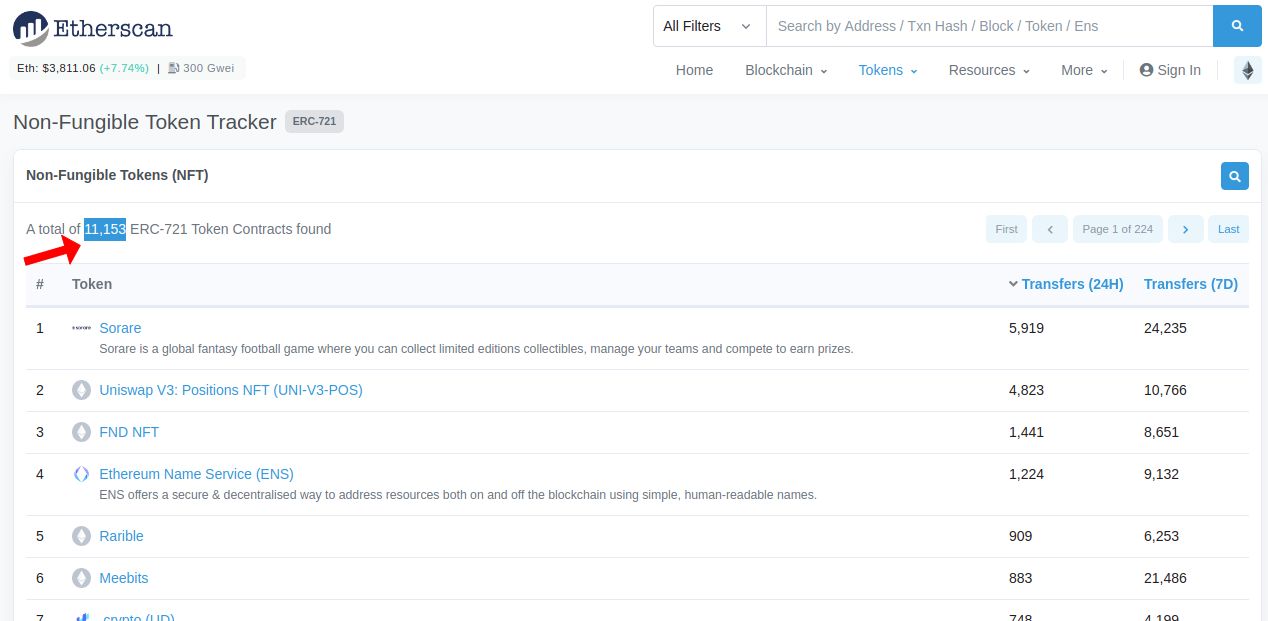
Task: Jump to the First page
Action: click(x=1006, y=229)
